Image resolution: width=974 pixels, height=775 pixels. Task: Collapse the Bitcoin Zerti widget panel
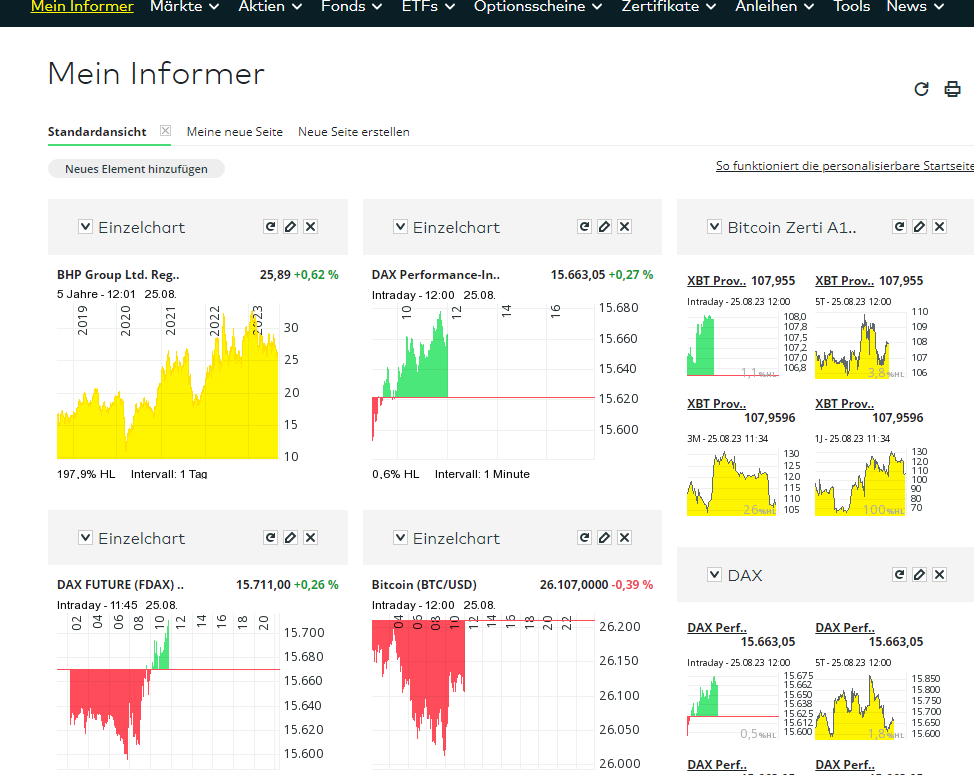(714, 227)
